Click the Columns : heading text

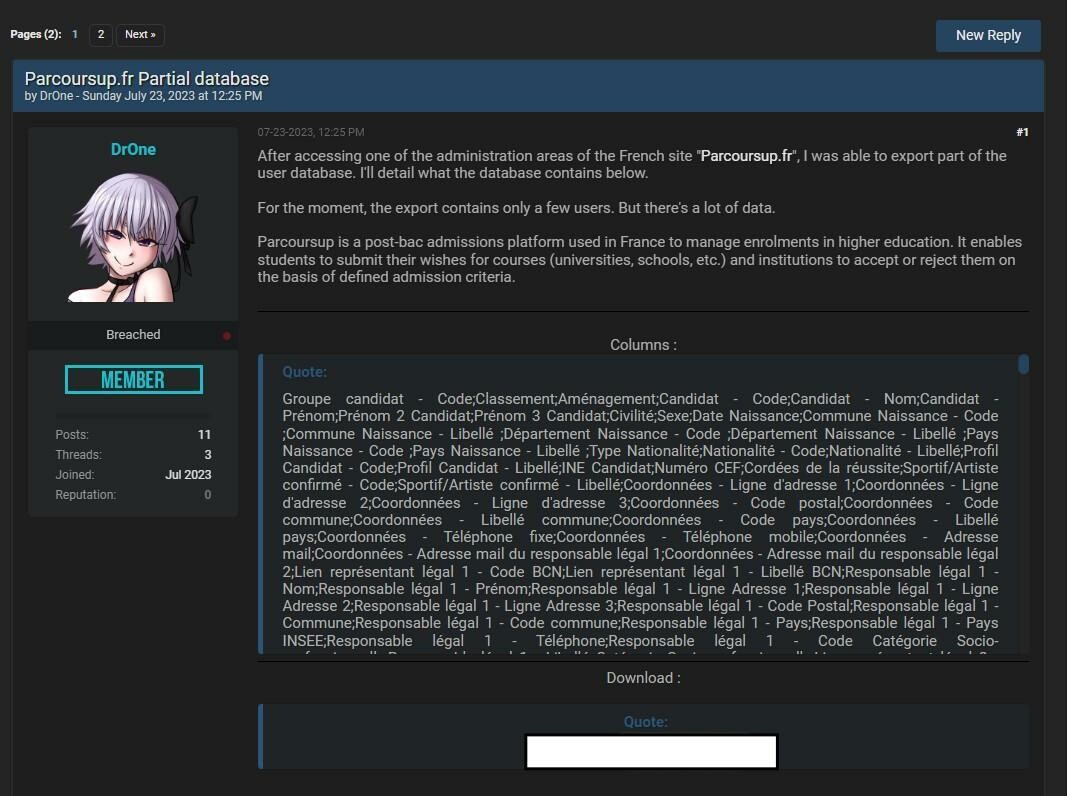643,345
